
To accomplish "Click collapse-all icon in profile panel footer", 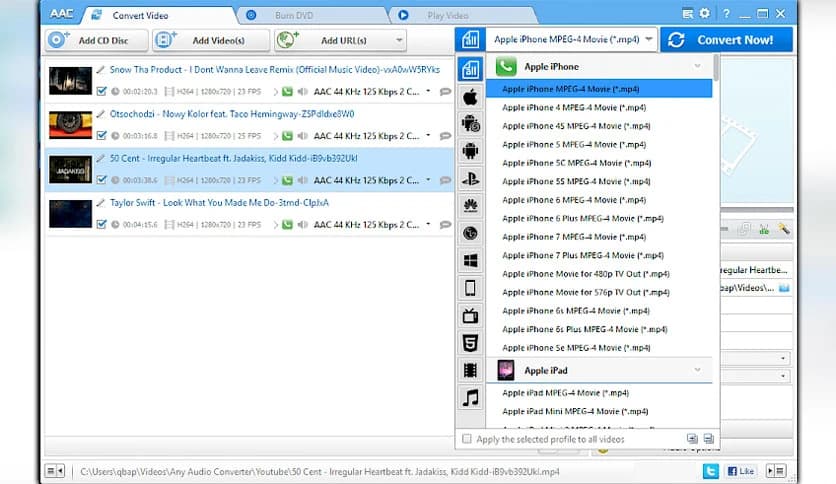I will click(x=709, y=439).
